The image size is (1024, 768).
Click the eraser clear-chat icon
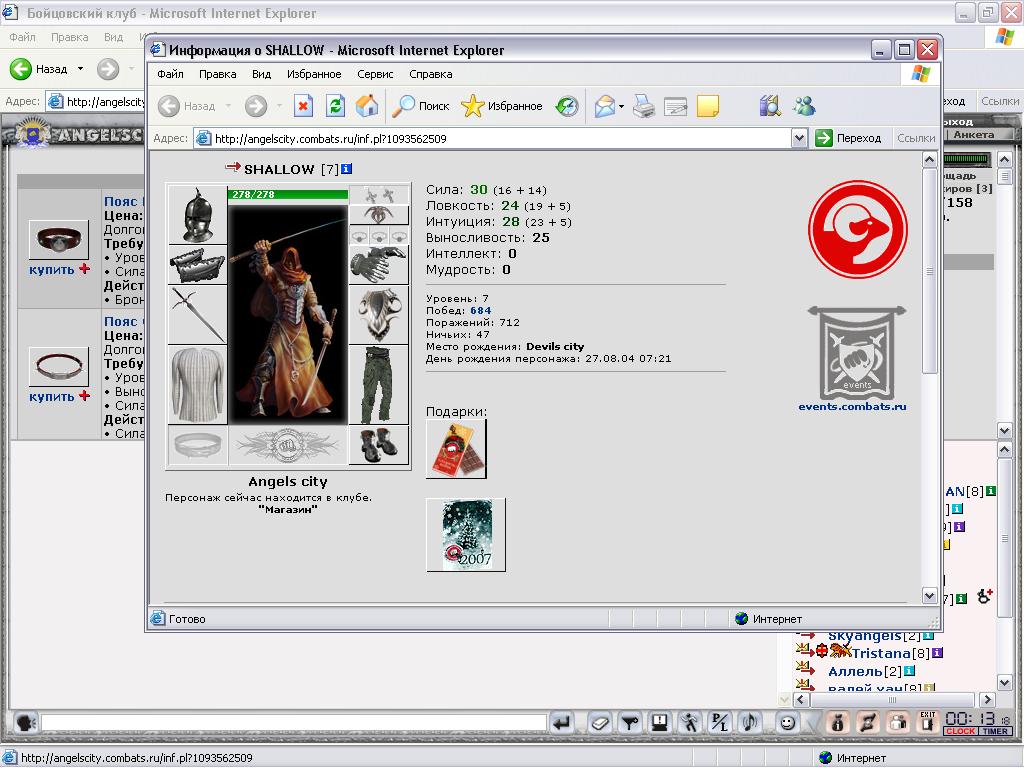tap(600, 723)
